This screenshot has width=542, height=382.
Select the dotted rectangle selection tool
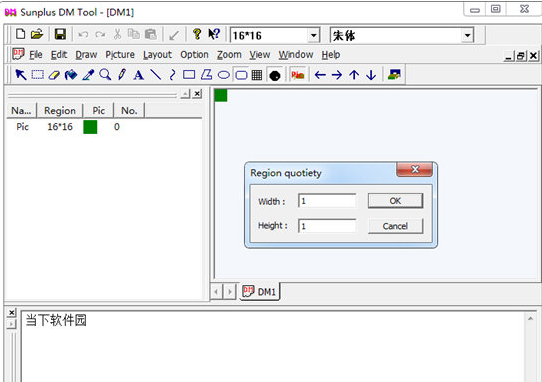37,74
